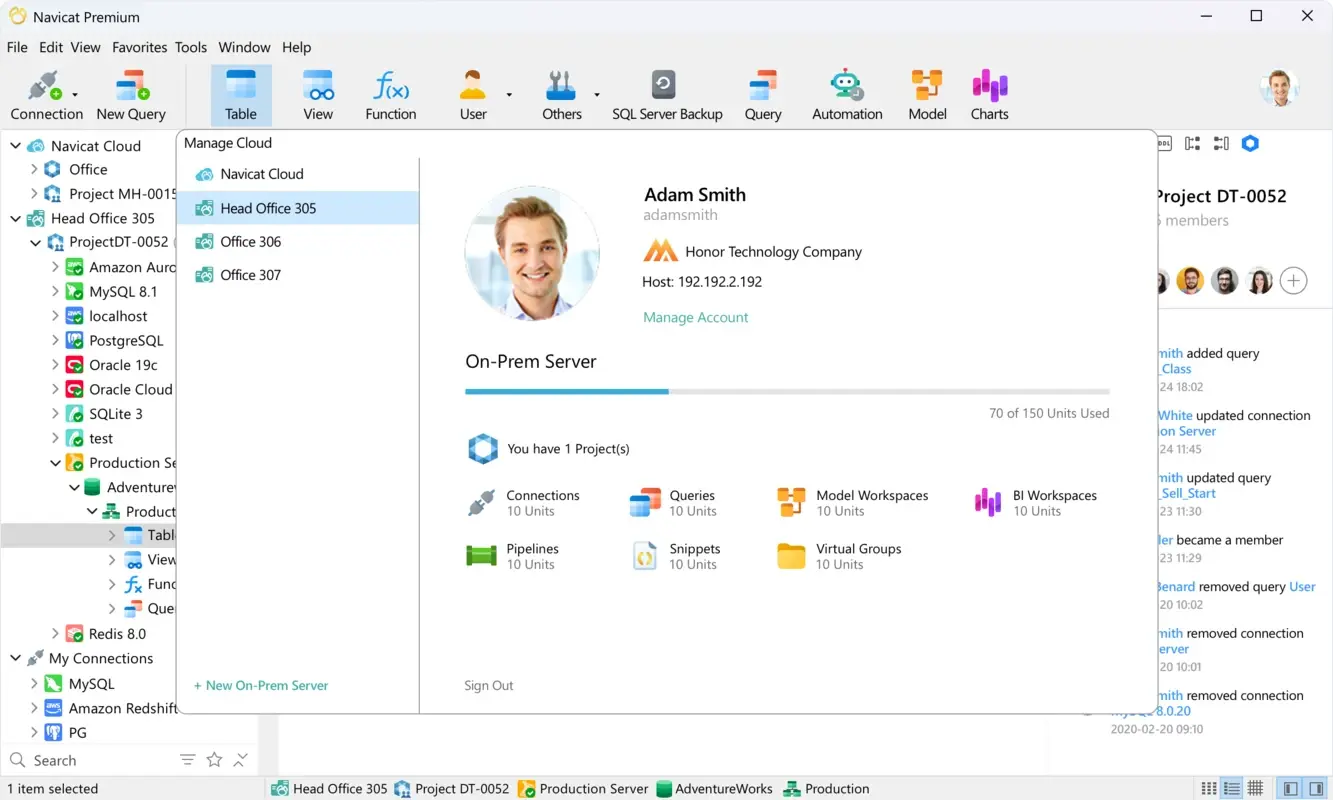Click the Units Used progress bar

pos(785,391)
